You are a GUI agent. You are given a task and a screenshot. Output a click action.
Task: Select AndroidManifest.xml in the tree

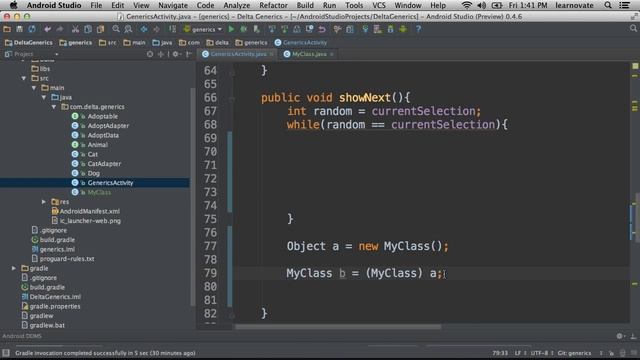[89, 211]
